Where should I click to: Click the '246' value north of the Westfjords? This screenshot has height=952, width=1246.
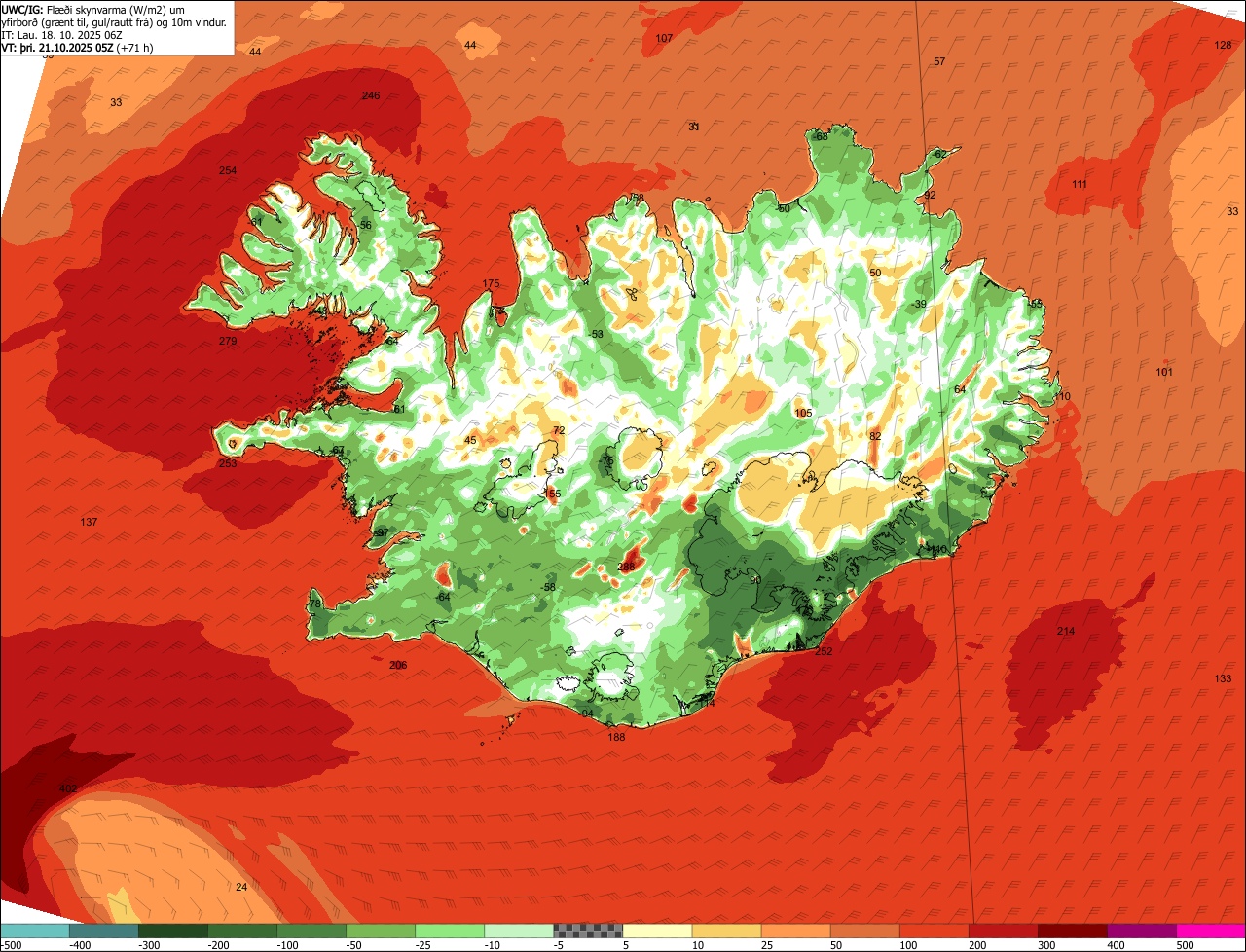coord(370,95)
